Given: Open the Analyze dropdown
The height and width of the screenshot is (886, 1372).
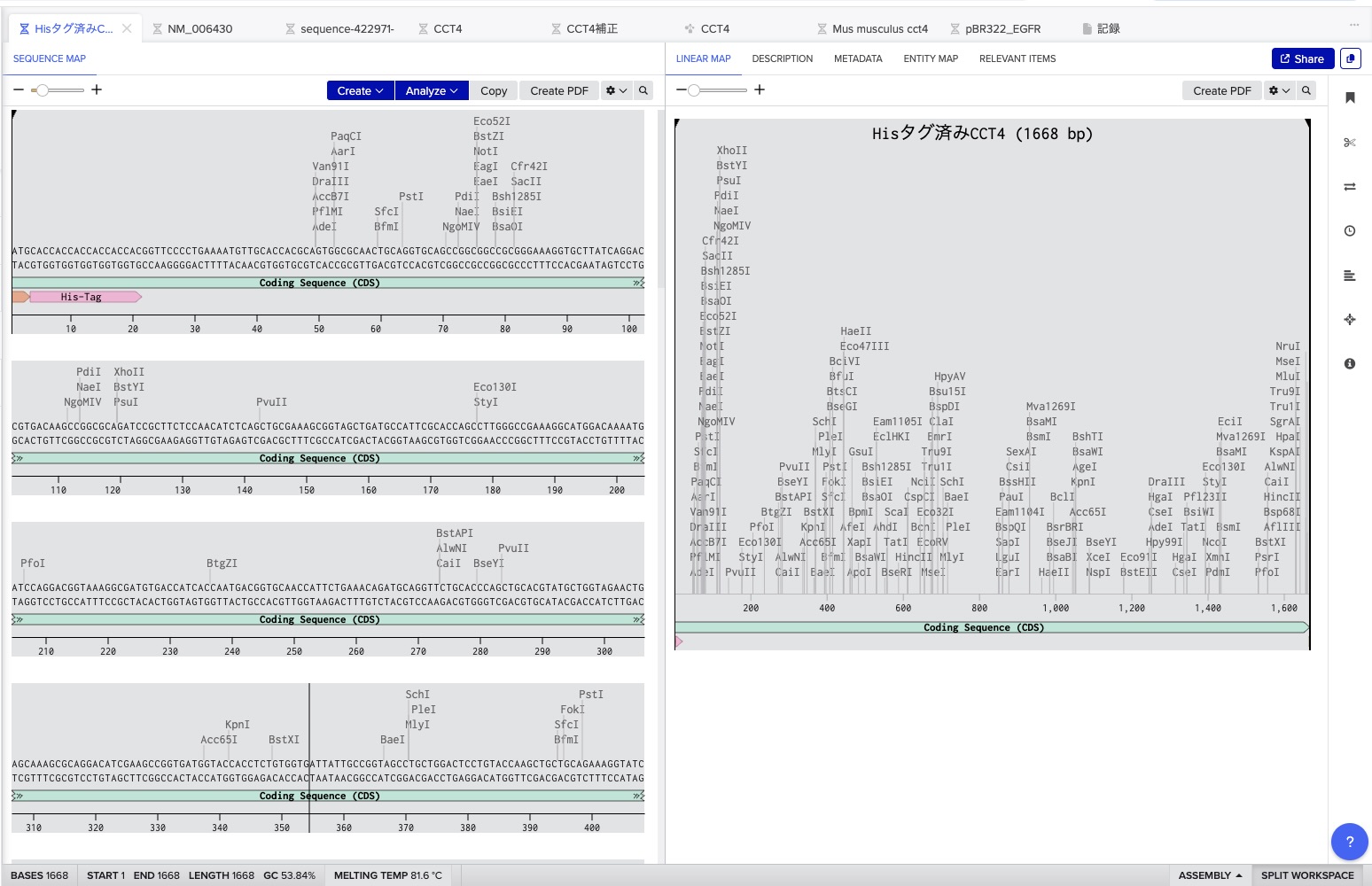Looking at the screenshot, I should coord(432,90).
